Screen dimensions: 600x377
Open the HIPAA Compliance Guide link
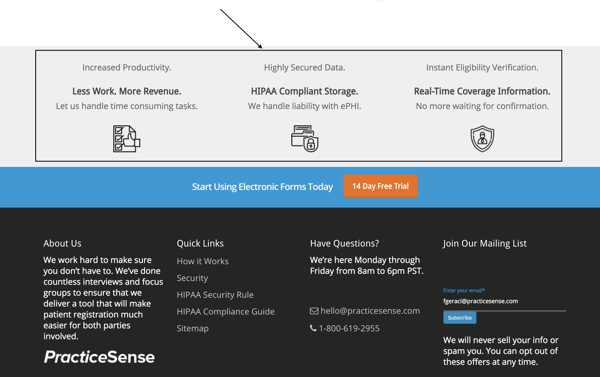click(x=225, y=312)
